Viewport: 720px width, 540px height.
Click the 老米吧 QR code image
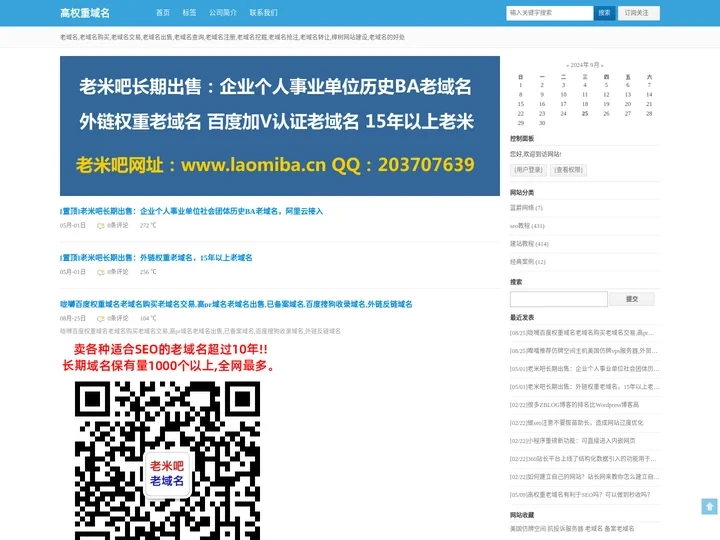(x=167, y=461)
